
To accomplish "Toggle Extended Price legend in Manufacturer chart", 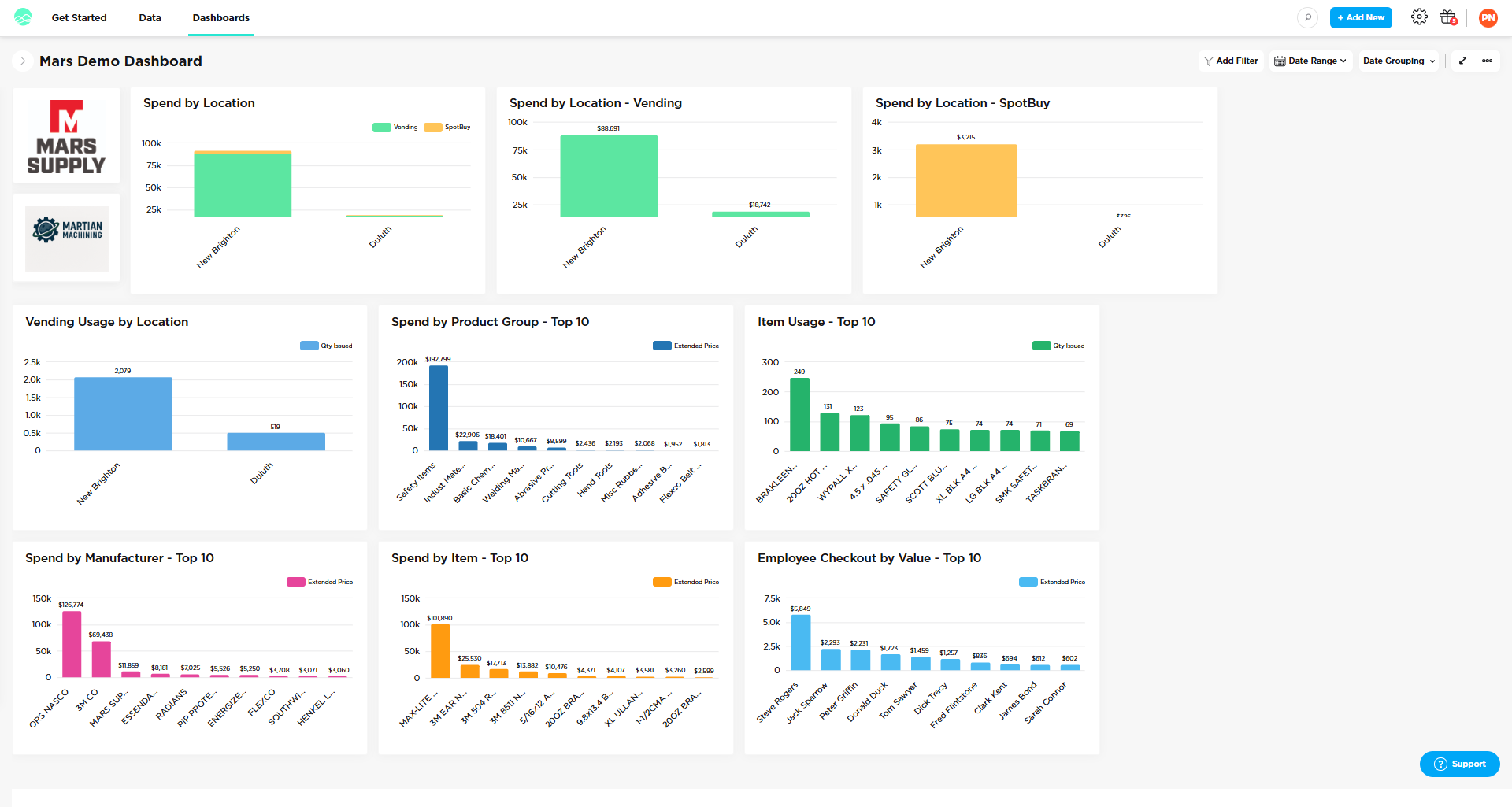I will point(320,582).
